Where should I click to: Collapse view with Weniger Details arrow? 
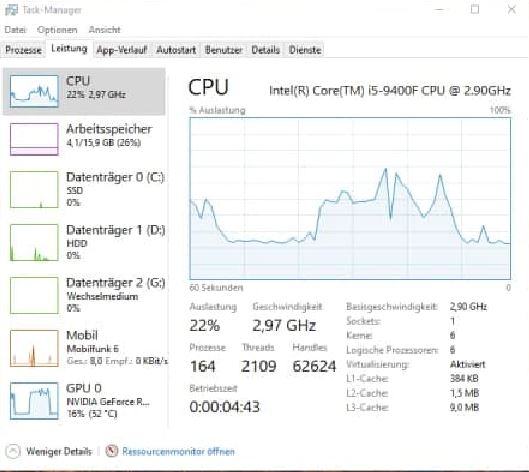point(13,451)
